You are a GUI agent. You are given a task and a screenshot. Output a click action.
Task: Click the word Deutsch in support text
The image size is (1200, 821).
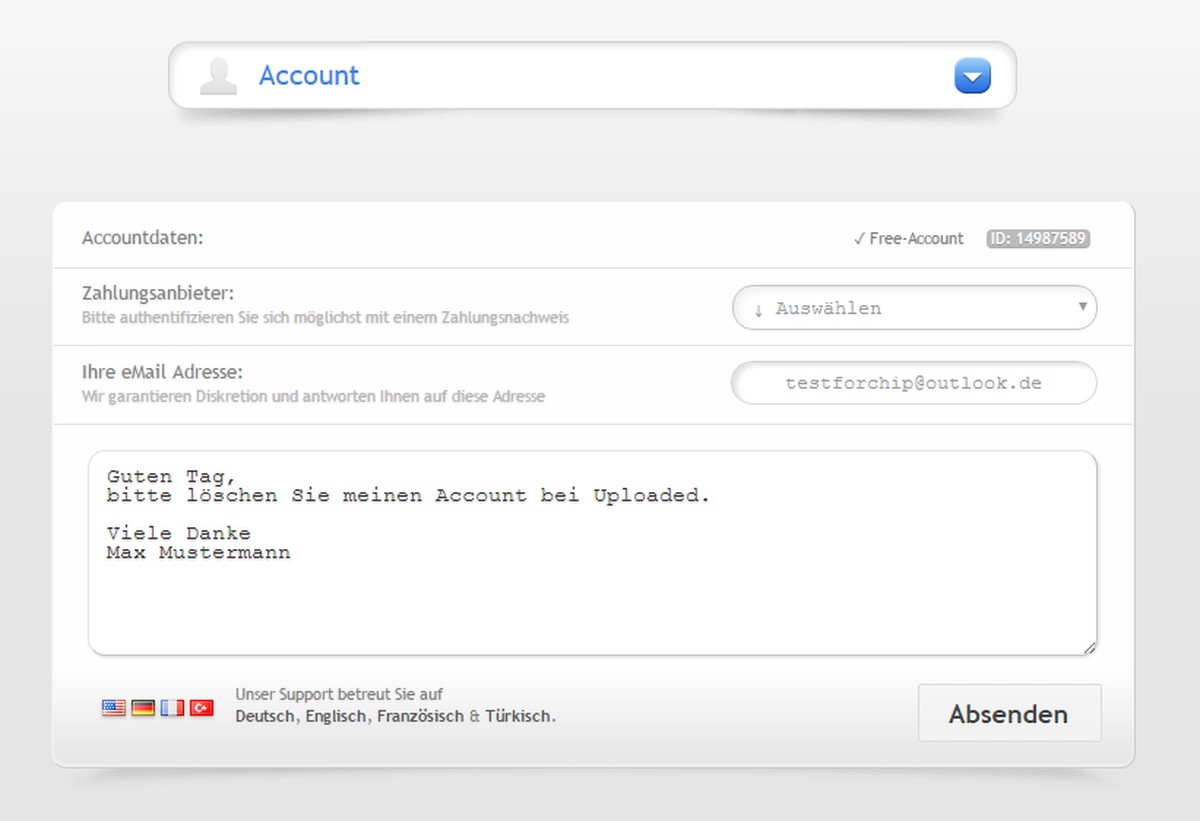click(x=265, y=716)
